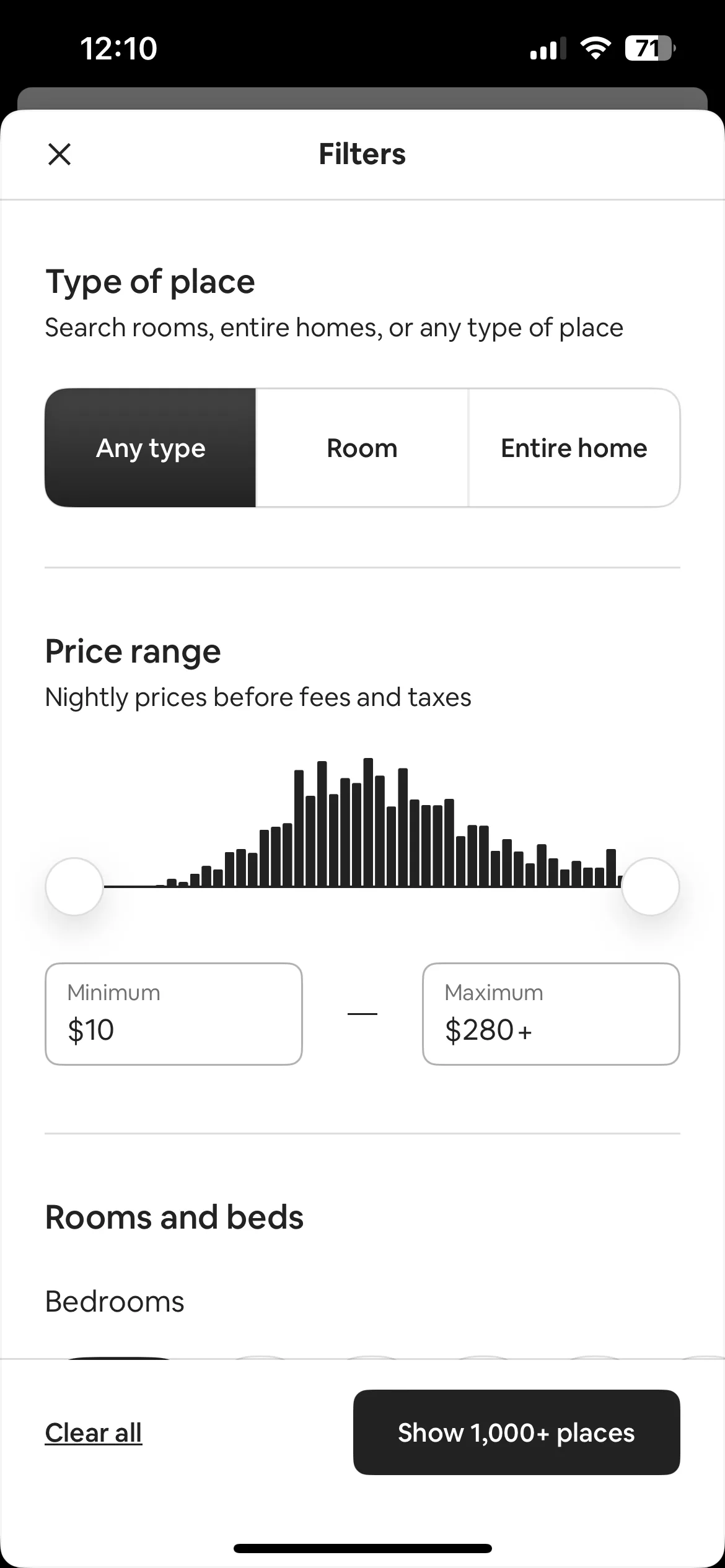Show 1,000+ places results
This screenshot has width=725, height=1568.
pos(517,1432)
